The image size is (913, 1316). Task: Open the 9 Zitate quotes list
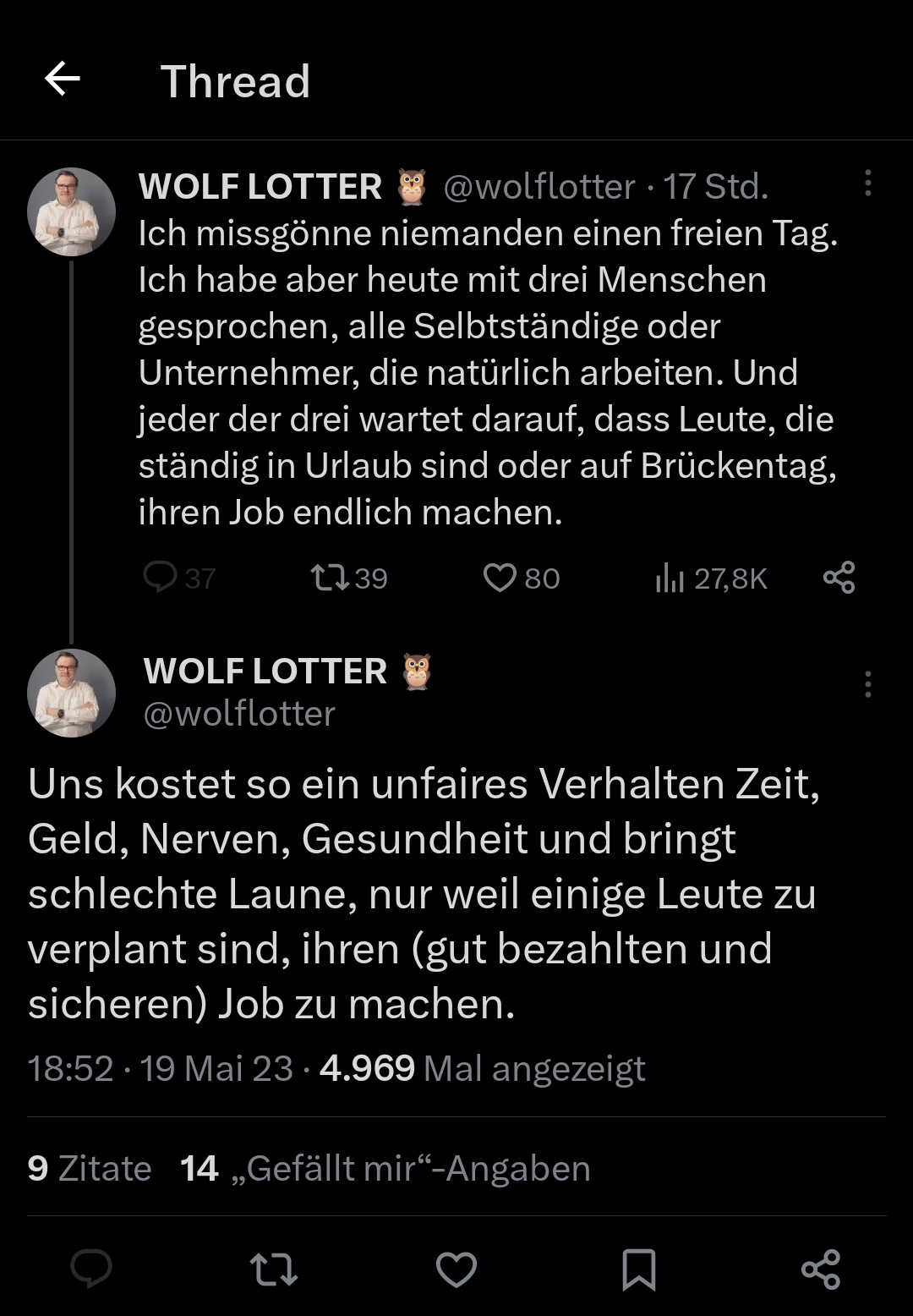pyautogui.click(x=90, y=1168)
